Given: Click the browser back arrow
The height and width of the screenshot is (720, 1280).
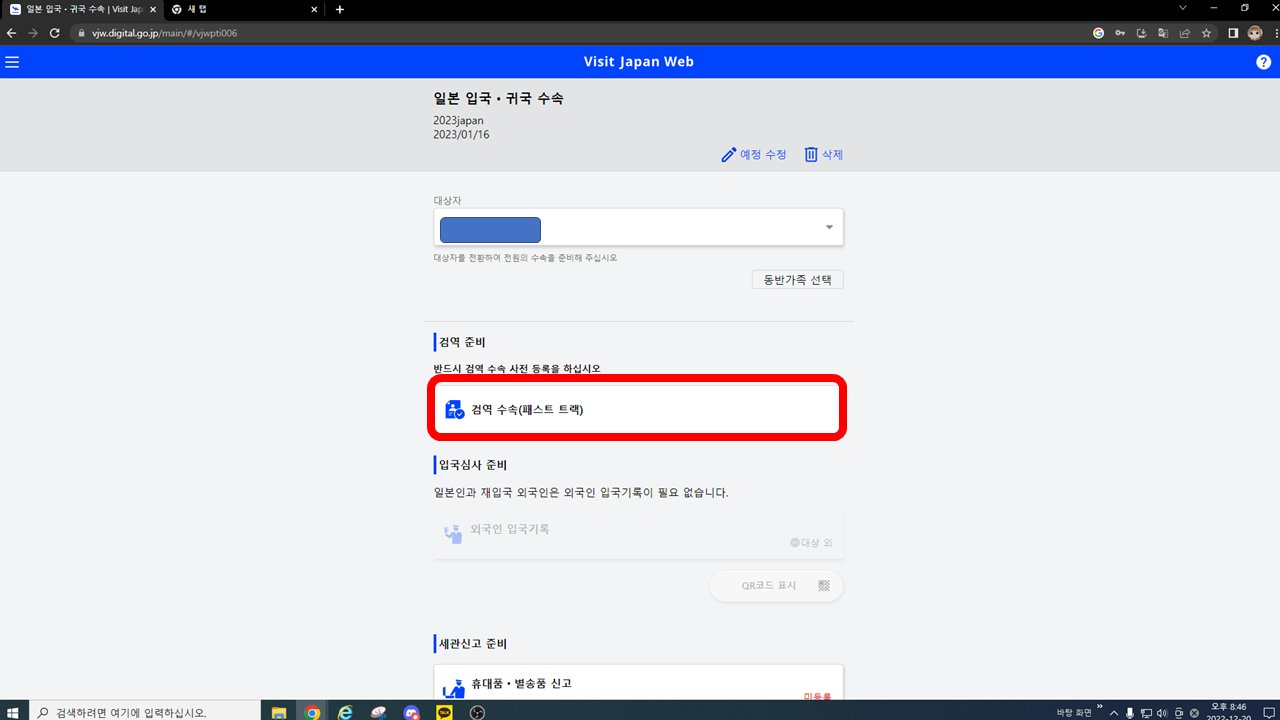Looking at the screenshot, I should pyautogui.click(x=12, y=33).
